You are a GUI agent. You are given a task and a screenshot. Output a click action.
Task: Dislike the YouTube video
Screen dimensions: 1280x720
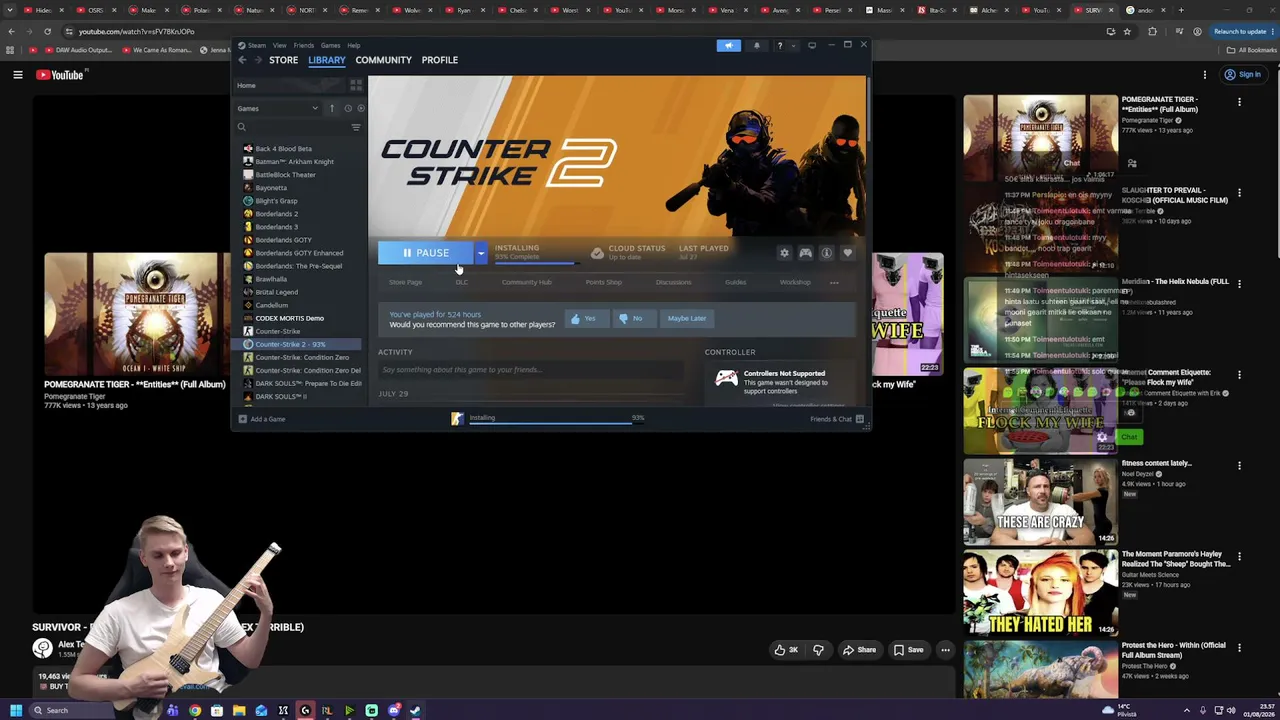point(818,650)
